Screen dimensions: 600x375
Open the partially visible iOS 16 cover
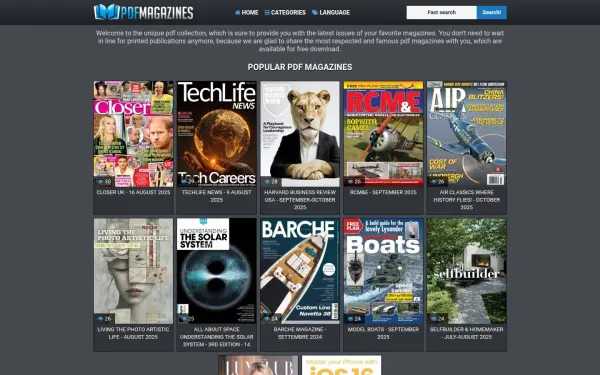click(x=341, y=365)
